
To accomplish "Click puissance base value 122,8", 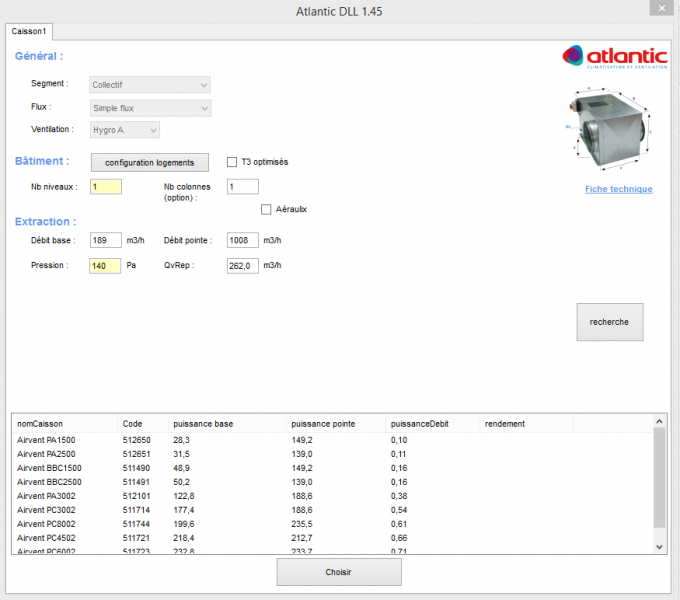I will (184, 496).
